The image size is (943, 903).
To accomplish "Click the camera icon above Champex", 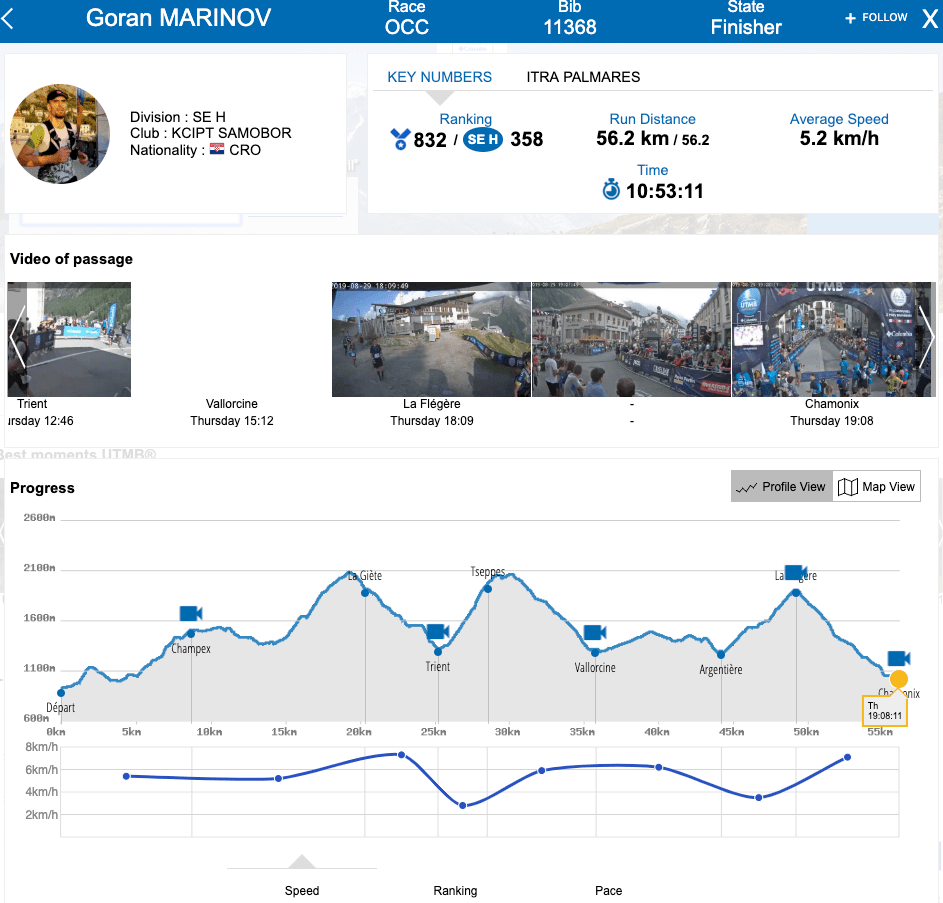I will tap(191, 613).
